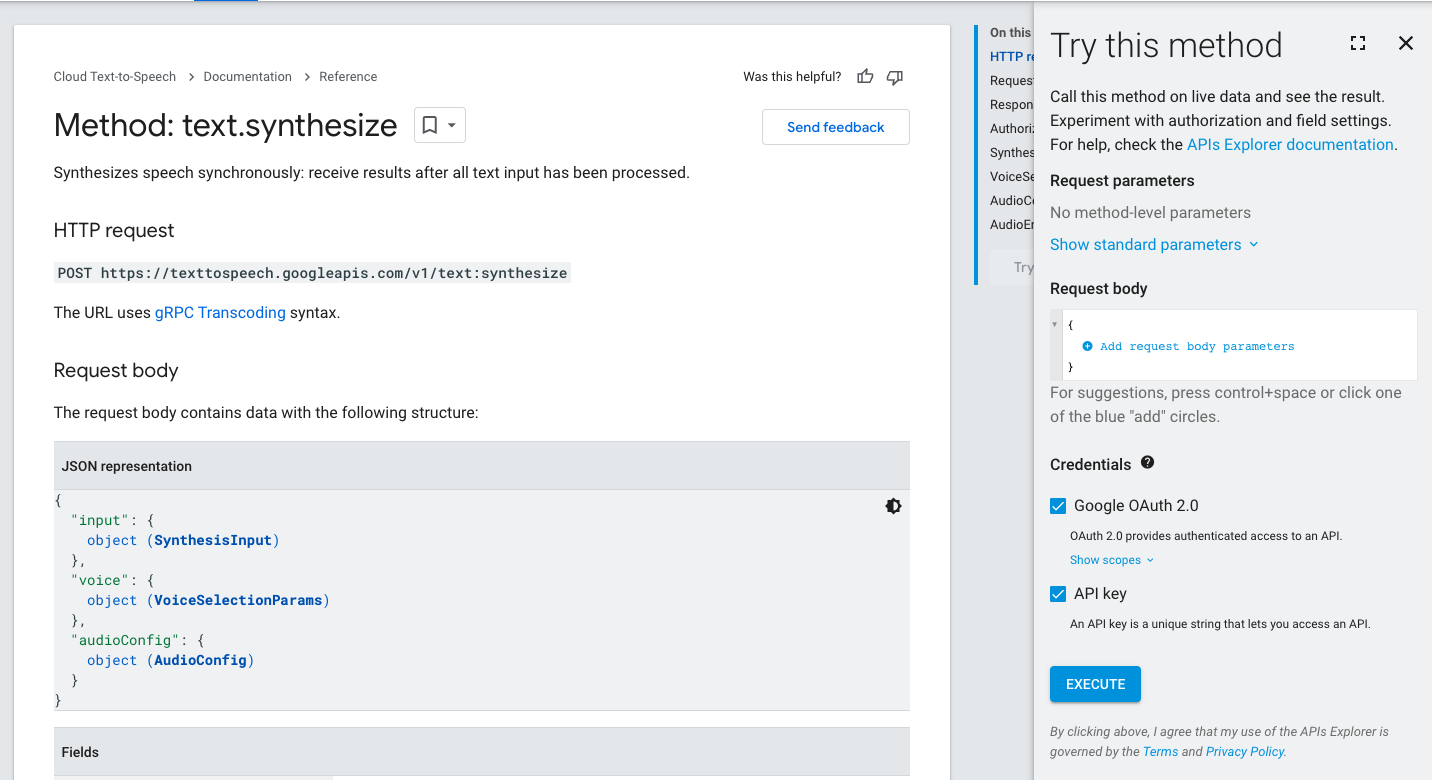Toggle dark theme on JSON code block
This screenshot has height=780, width=1432.
(893, 506)
